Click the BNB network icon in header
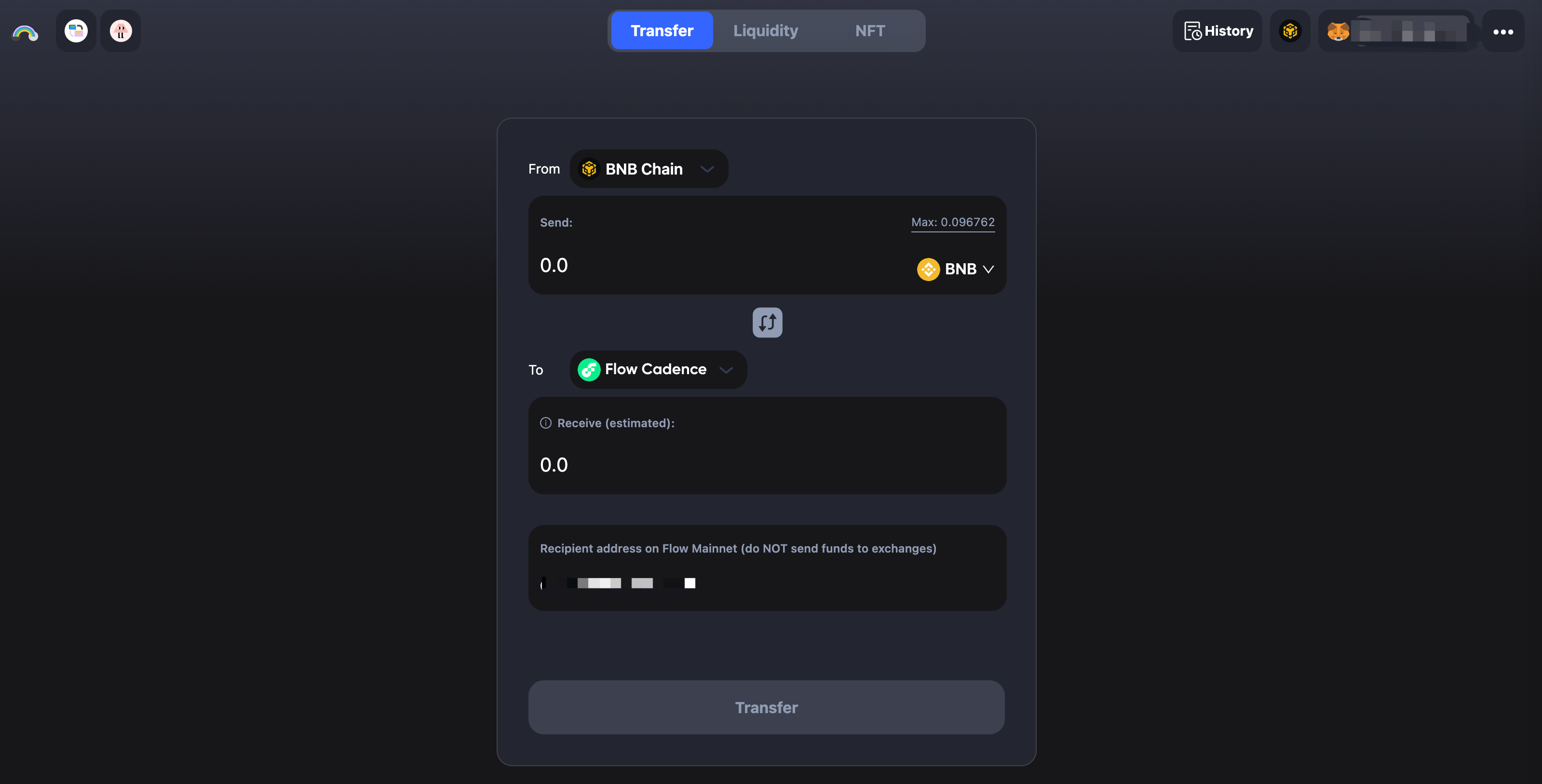1542x784 pixels. point(1290,31)
